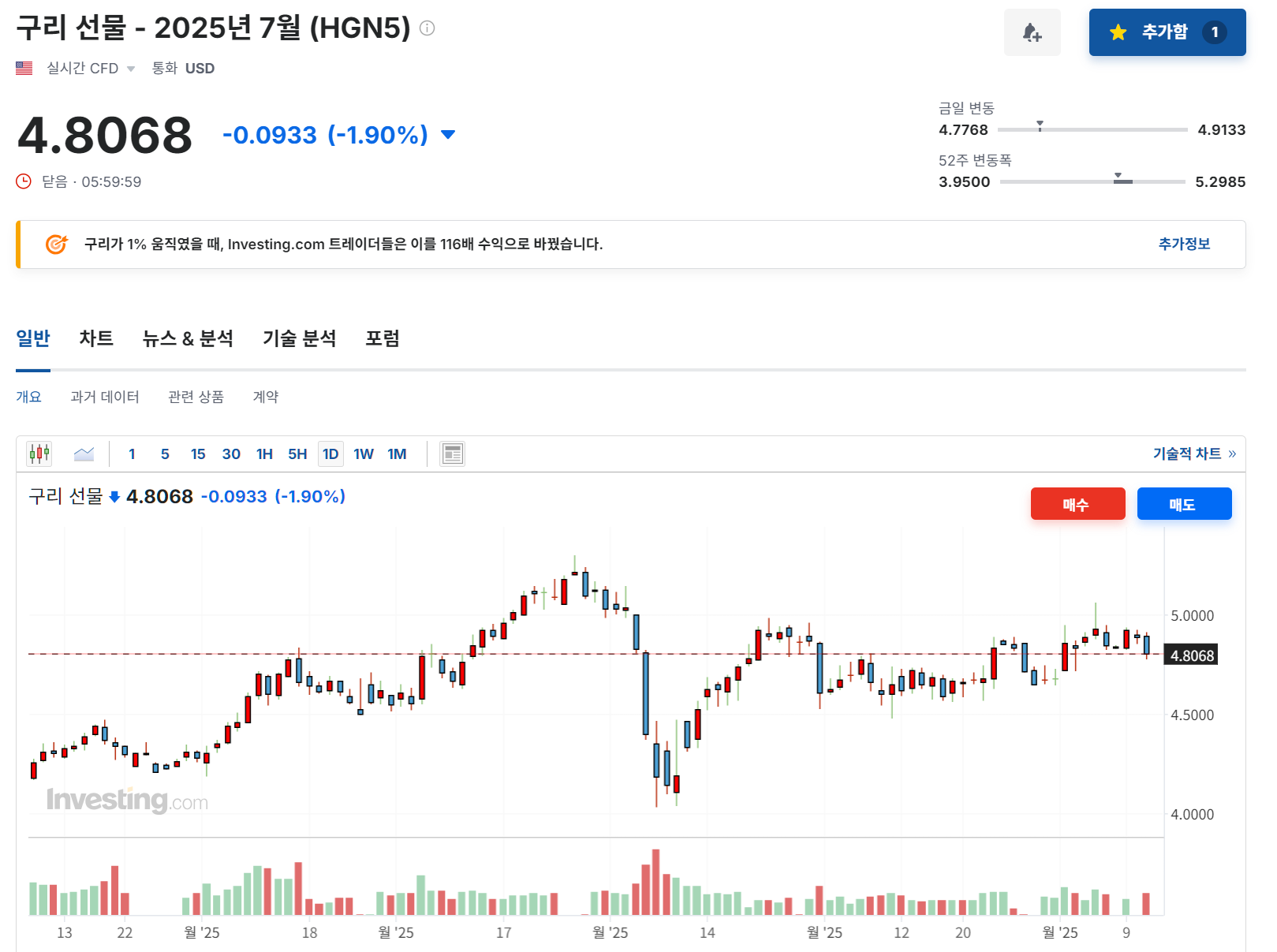This screenshot has height=952, width=1277.
Task: Open the 기술적 차트 link
Action: click(1194, 454)
